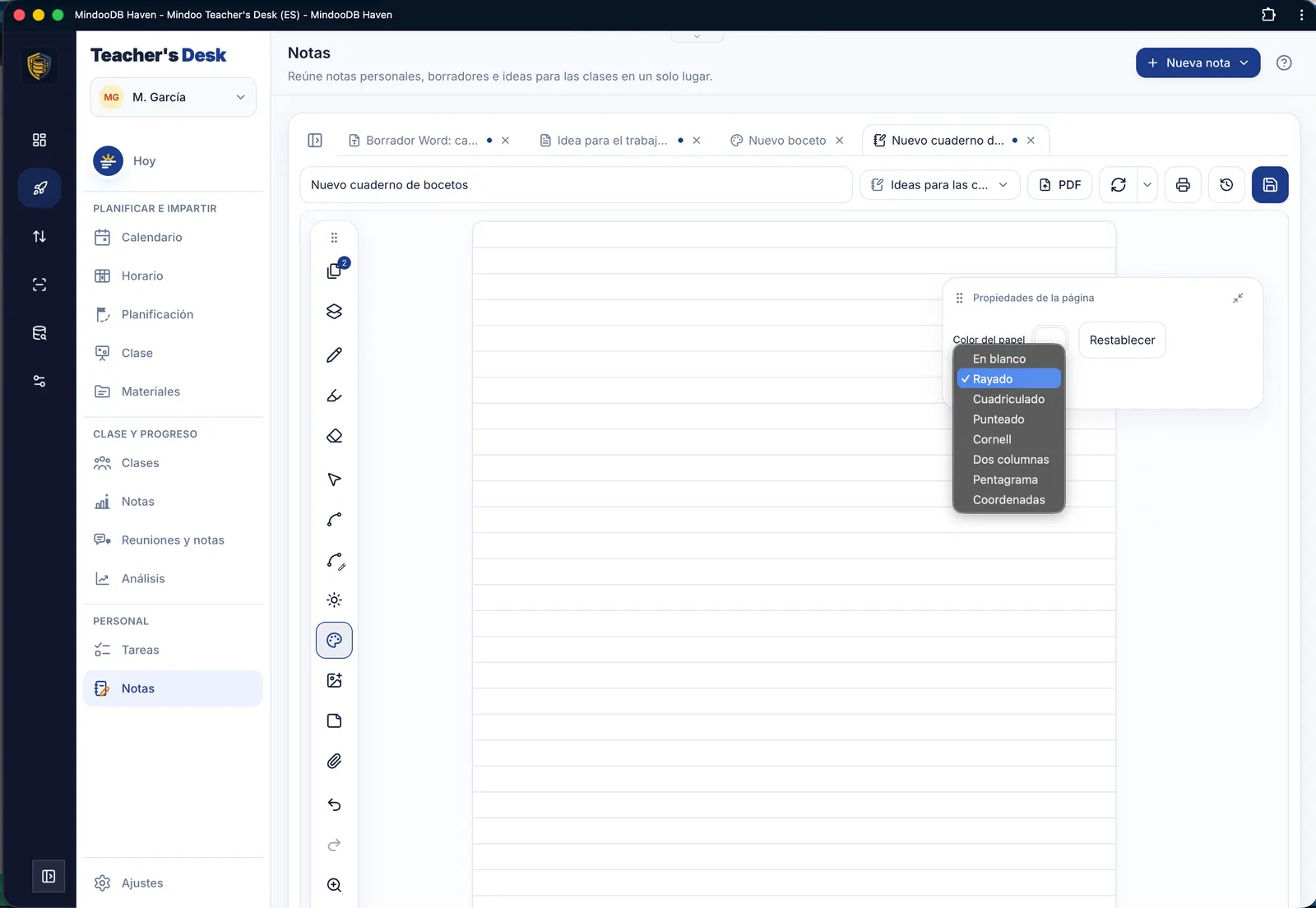Undo the last sketch action
The height and width of the screenshot is (908, 1316).
334,805
